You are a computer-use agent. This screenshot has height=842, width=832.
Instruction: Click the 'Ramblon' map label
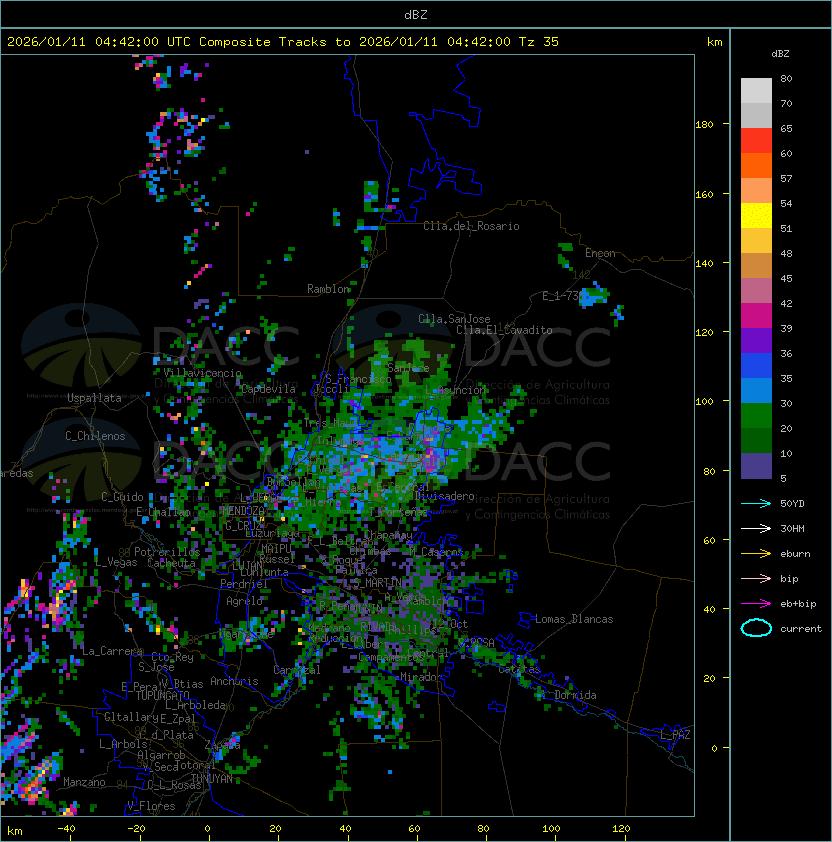(x=328, y=289)
